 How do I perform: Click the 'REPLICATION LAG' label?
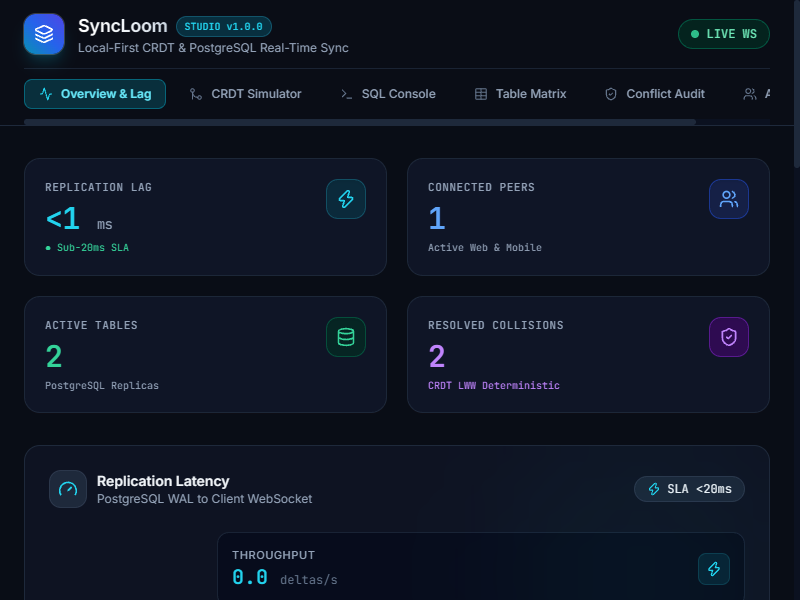point(98,187)
